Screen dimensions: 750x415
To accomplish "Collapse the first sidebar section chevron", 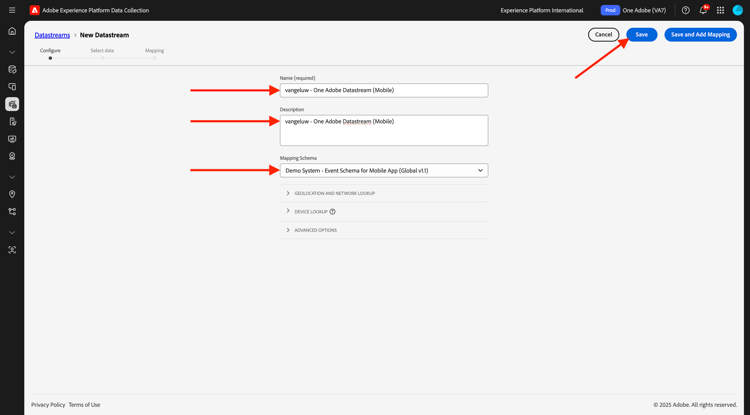I will (12, 52).
